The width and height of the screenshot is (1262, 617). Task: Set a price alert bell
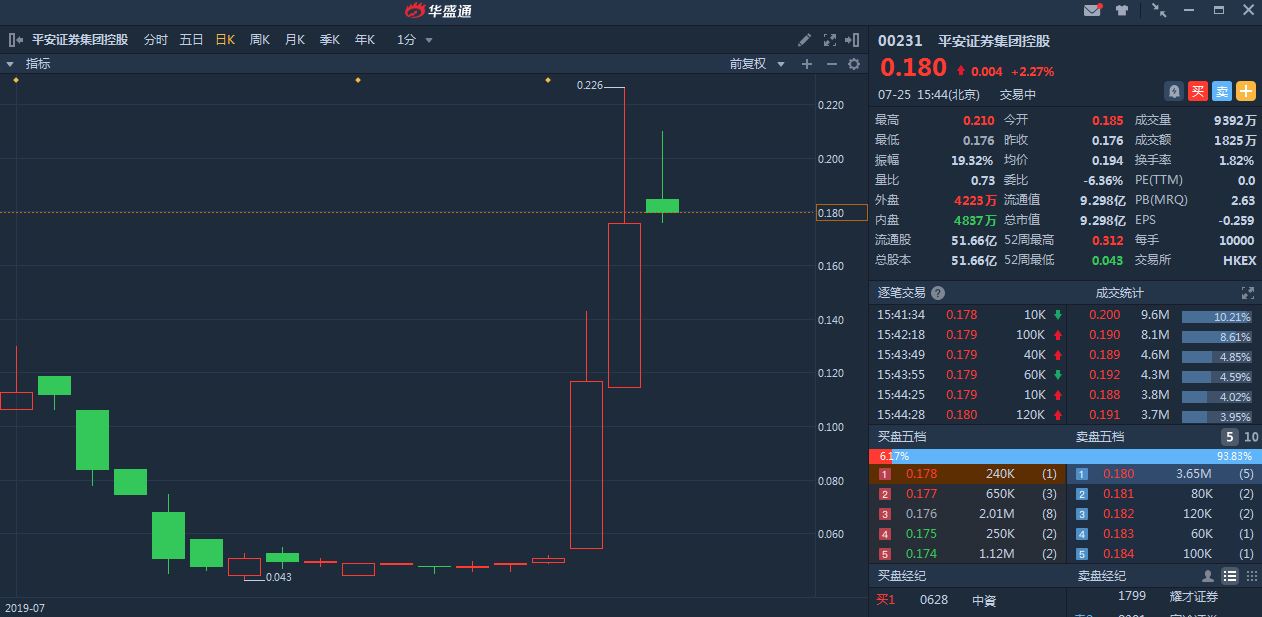point(1174,91)
